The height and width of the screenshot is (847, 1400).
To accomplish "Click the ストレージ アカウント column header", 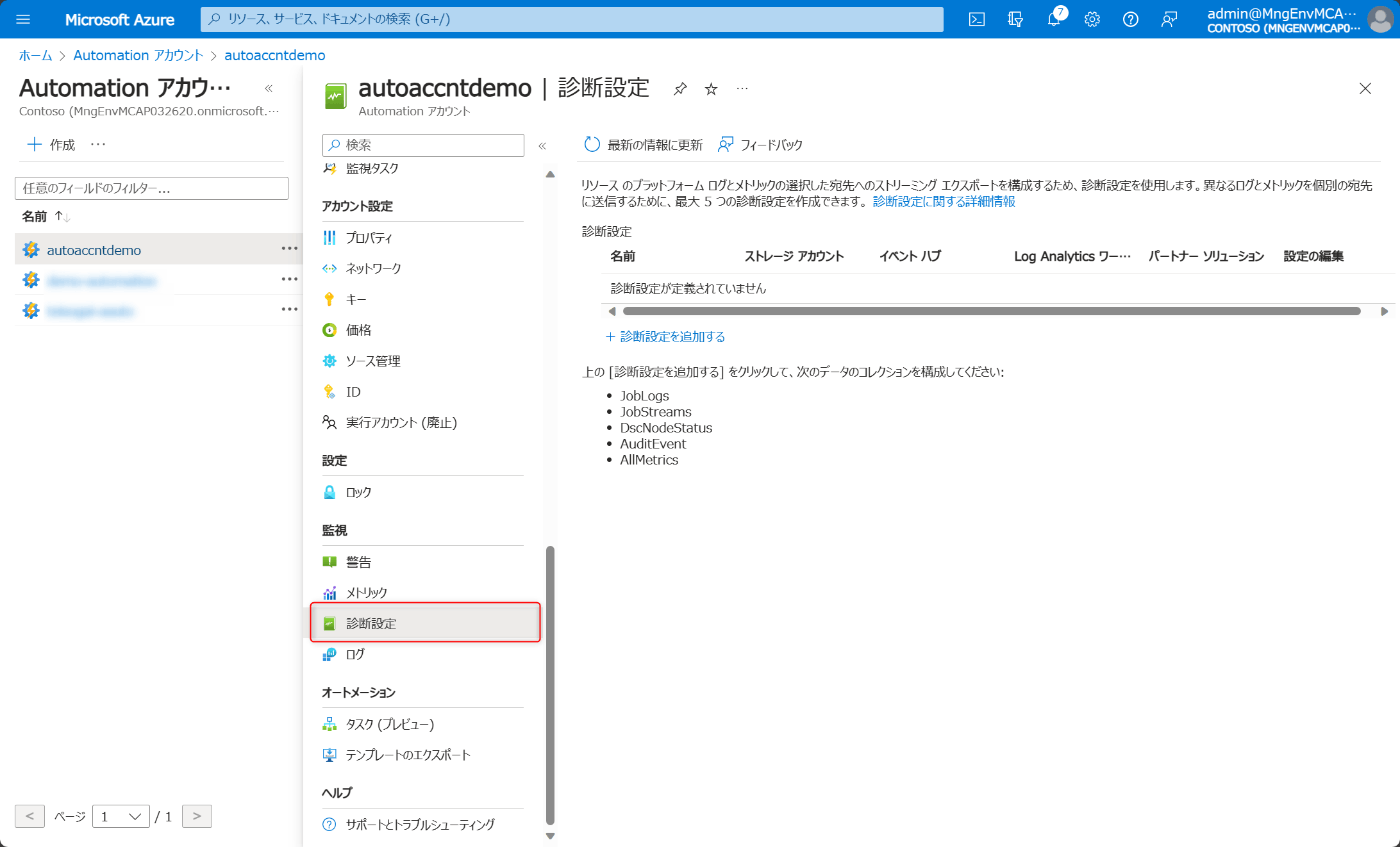I will click(794, 256).
